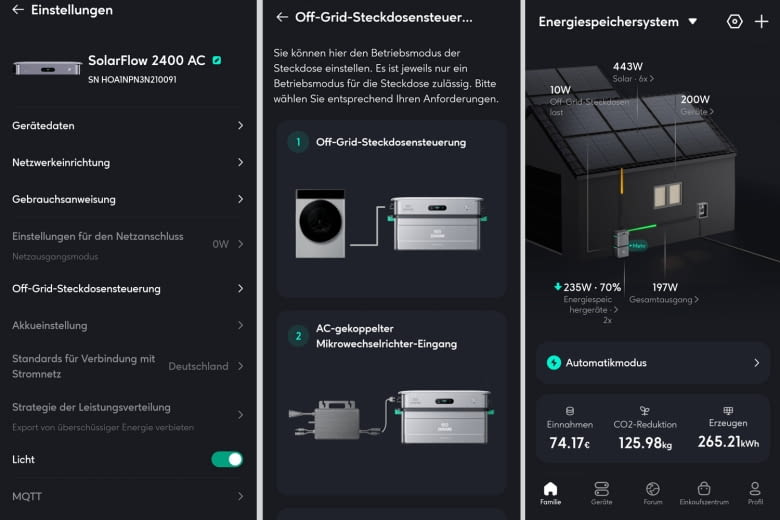Viewport: 780px width, 520px height.
Task: Open Gerätedaten settings entry
Action: point(127,126)
